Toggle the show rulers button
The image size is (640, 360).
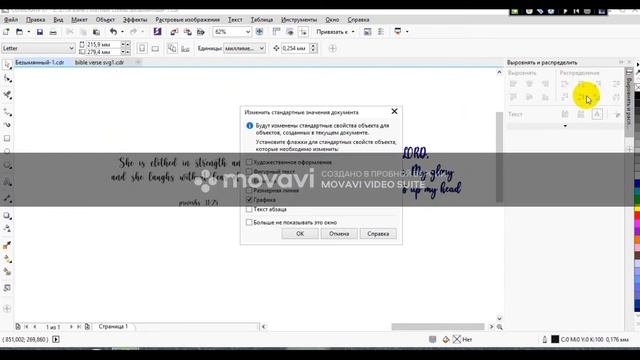[276, 32]
